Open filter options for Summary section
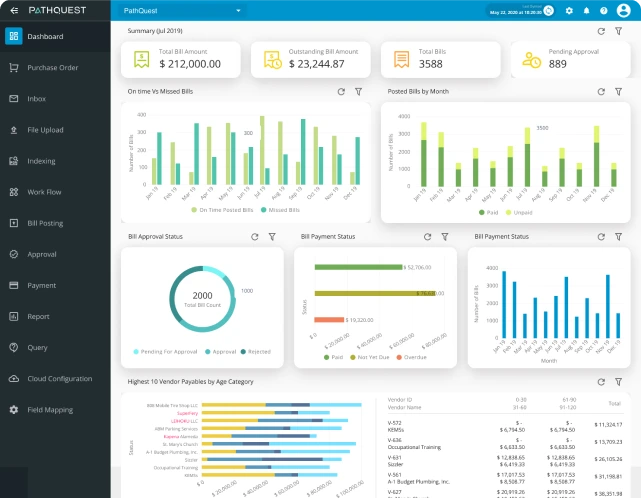 (x=617, y=31)
